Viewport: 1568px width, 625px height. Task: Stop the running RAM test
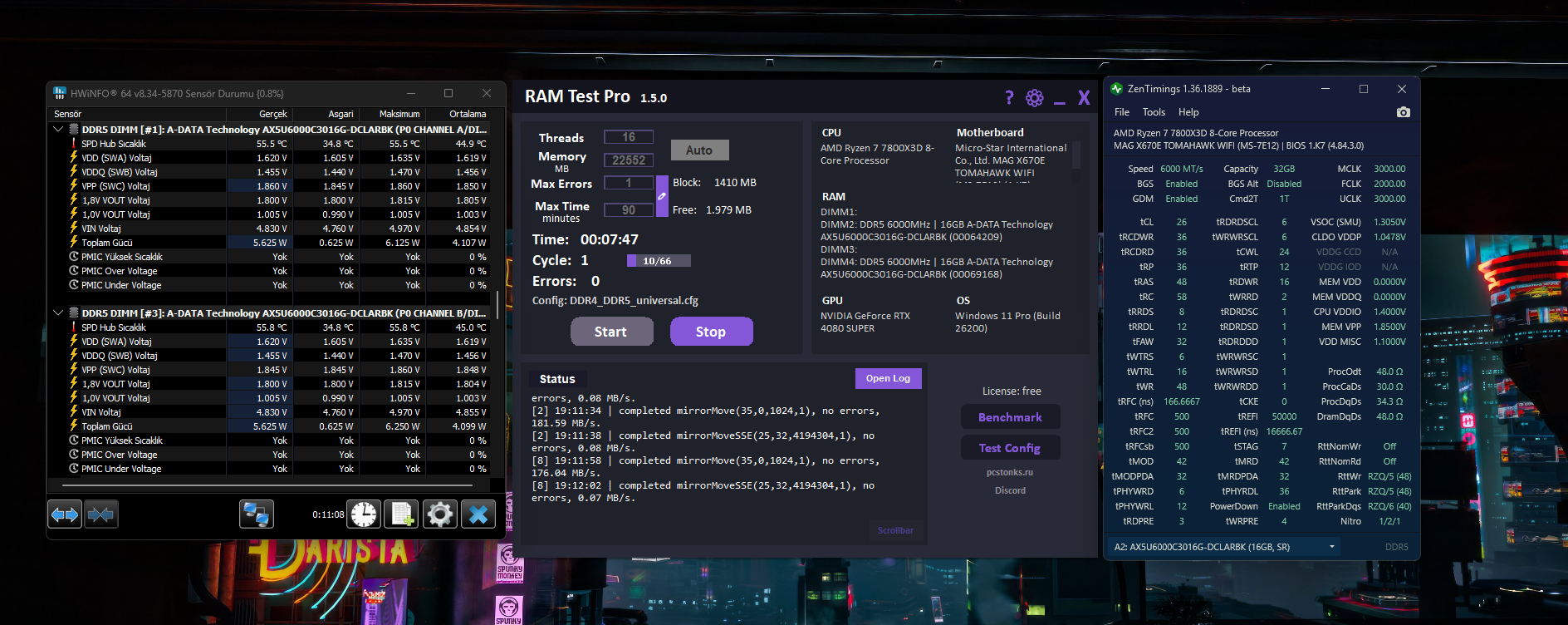[x=711, y=332]
